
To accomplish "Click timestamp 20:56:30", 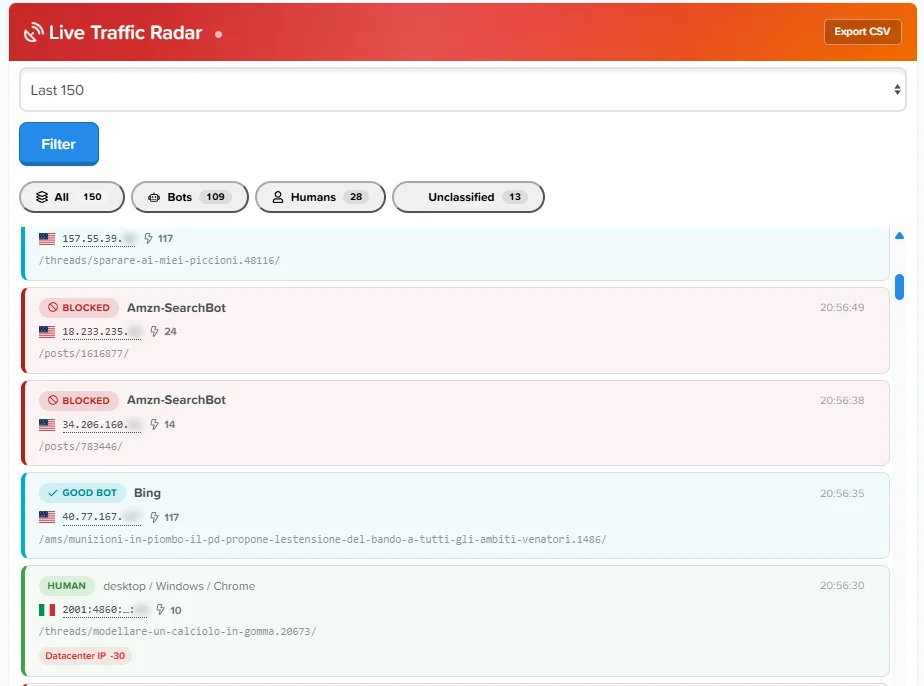I will coord(842,586).
